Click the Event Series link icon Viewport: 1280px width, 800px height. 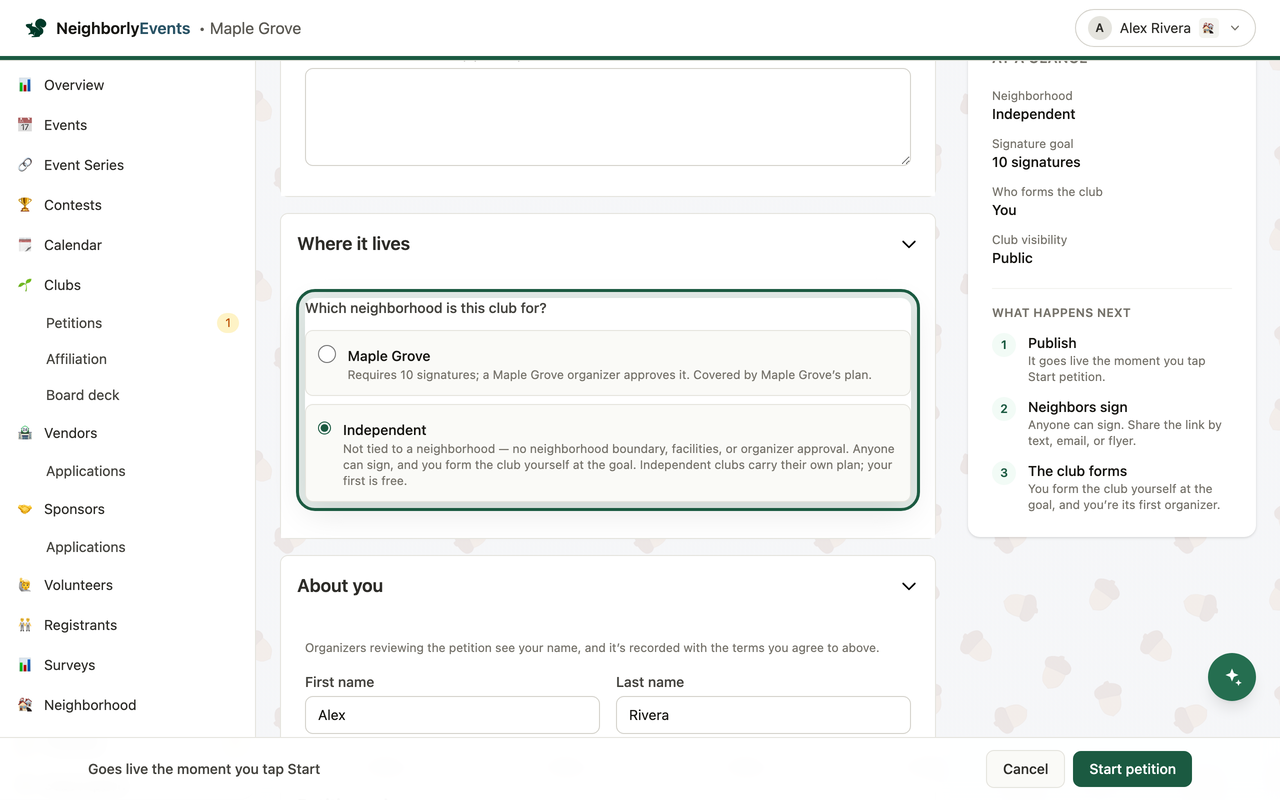click(x=25, y=165)
